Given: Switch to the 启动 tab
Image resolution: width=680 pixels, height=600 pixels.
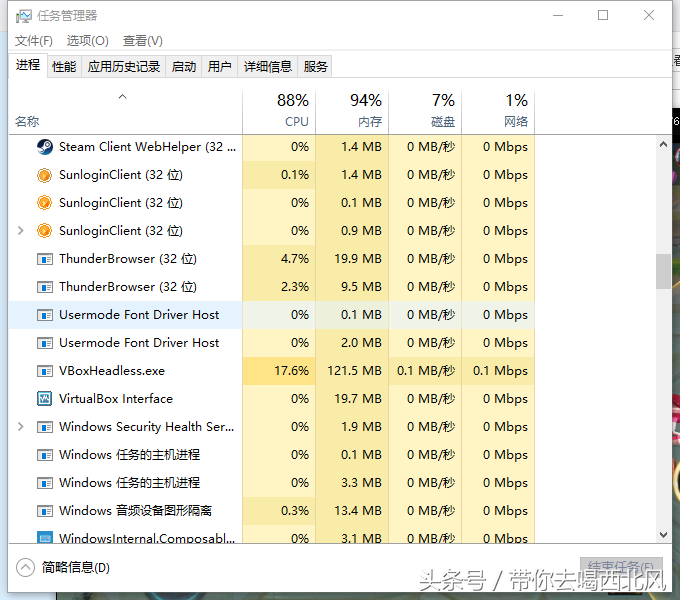Looking at the screenshot, I should [183, 67].
